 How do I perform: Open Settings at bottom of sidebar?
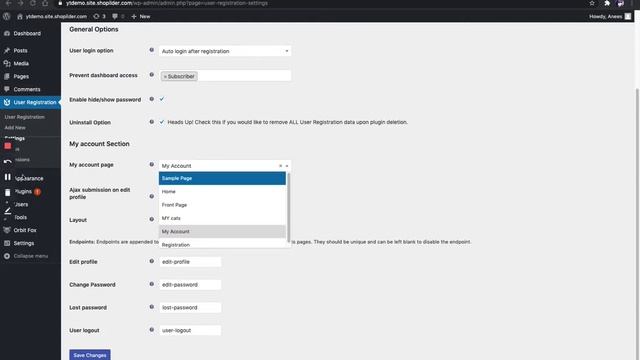coord(24,243)
